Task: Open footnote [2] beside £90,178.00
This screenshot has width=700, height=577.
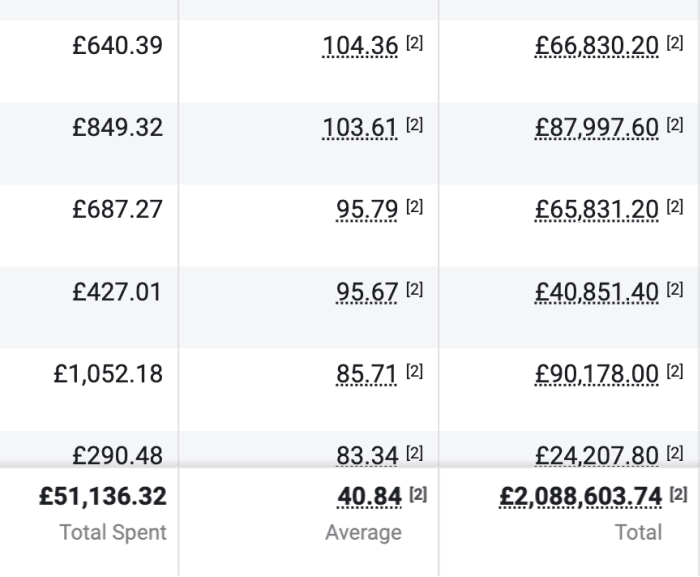Action: [675, 371]
